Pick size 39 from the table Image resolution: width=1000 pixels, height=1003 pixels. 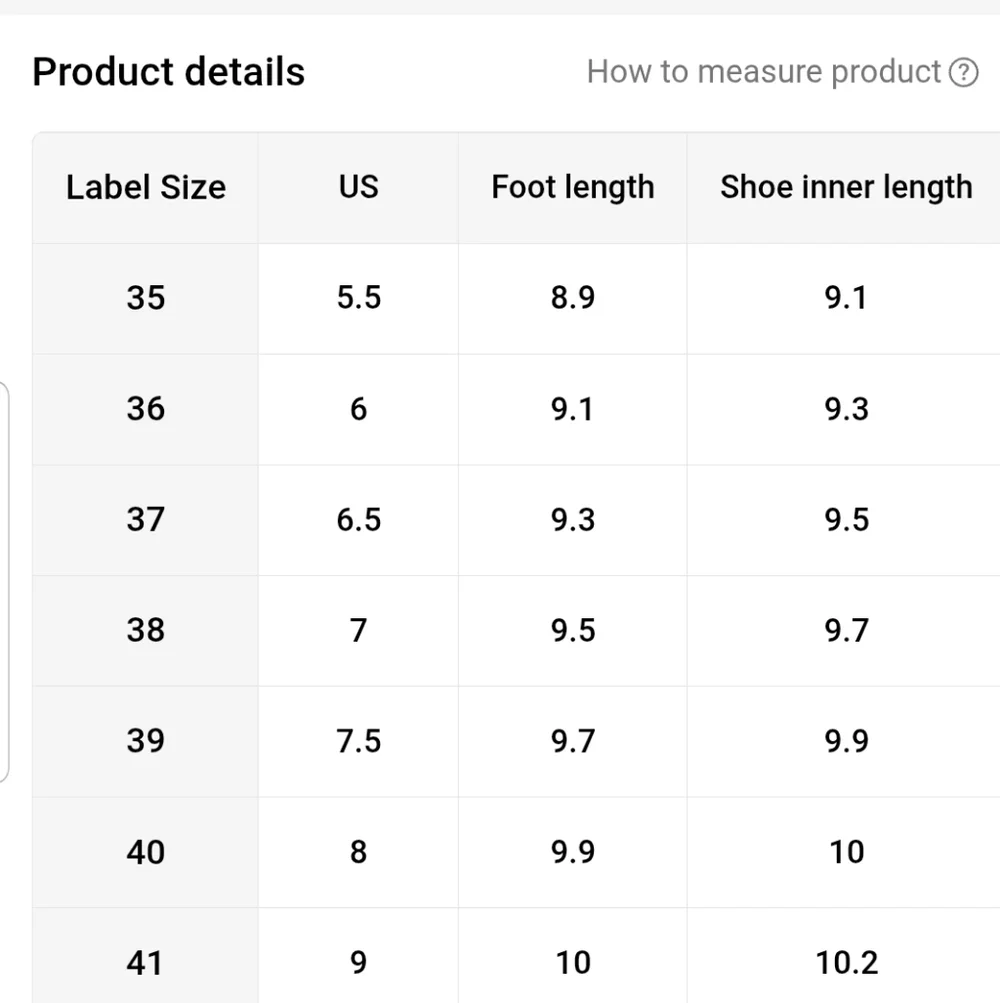pyautogui.click(x=146, y=741)
